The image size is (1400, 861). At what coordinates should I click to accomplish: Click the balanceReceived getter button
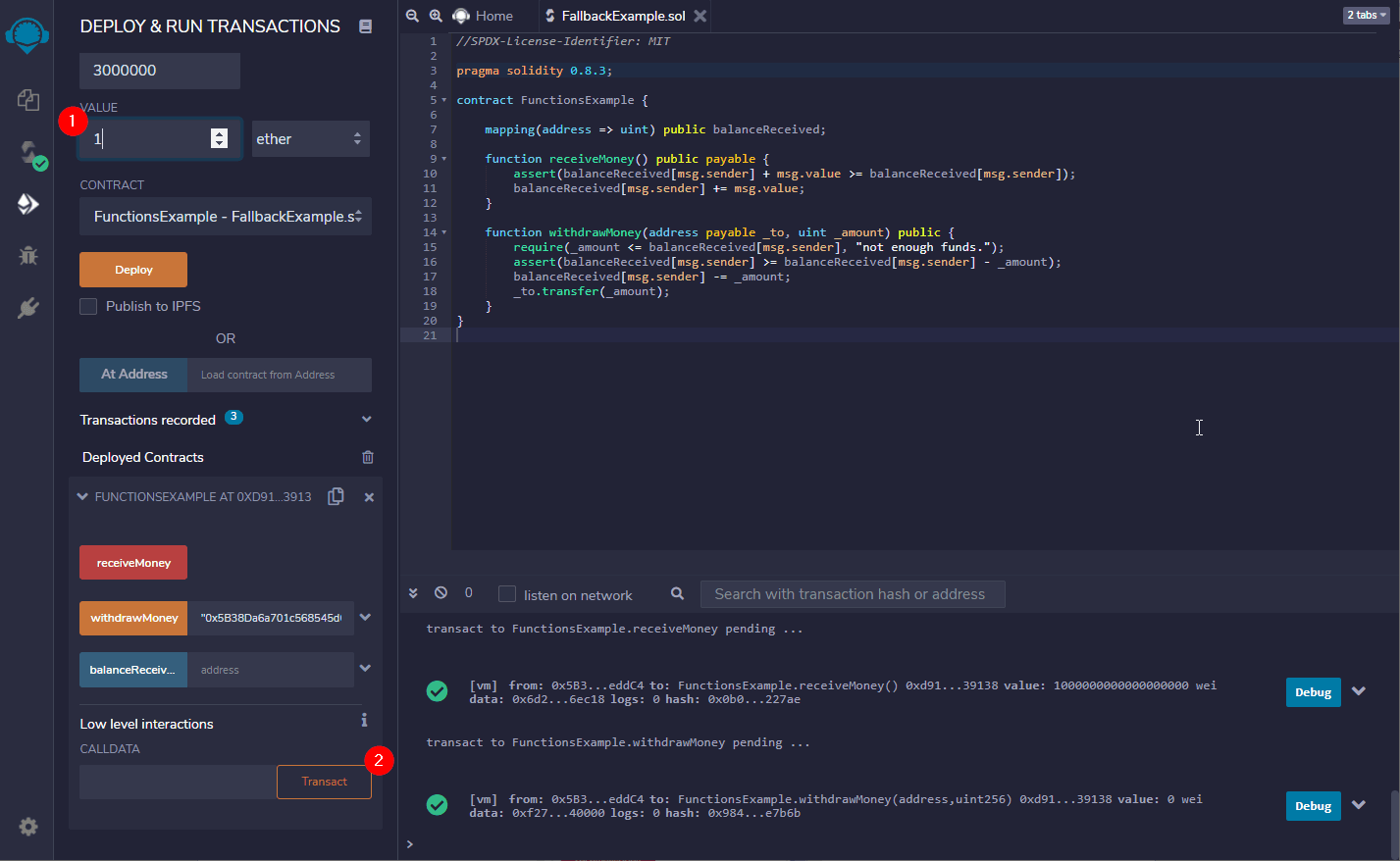click(x=133, y=670)
